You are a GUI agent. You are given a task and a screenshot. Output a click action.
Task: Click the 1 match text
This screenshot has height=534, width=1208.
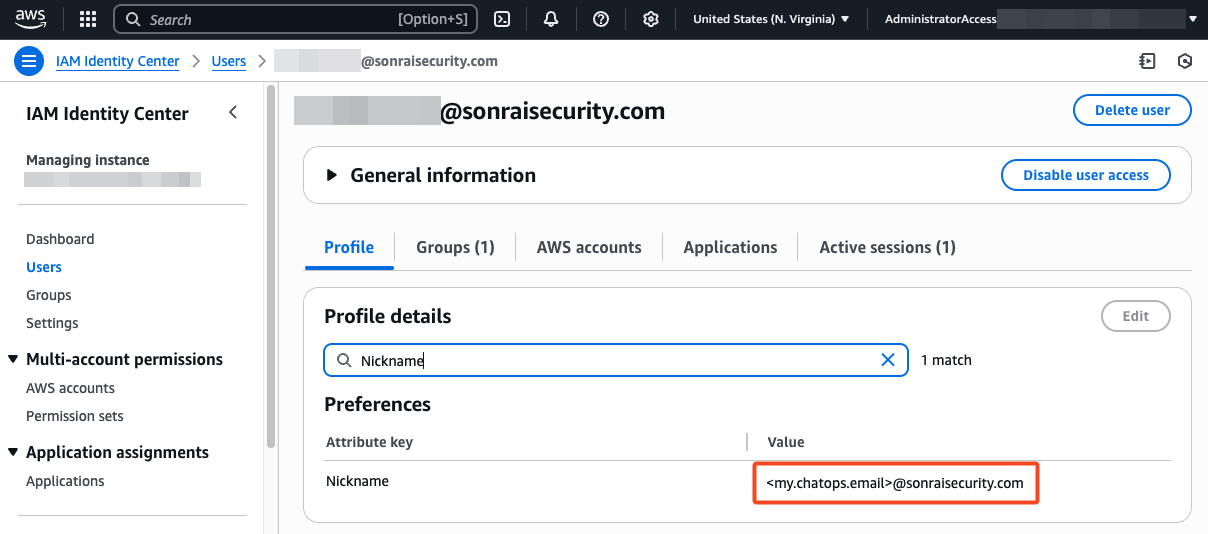pyautogui.click(x=946, y=360)
